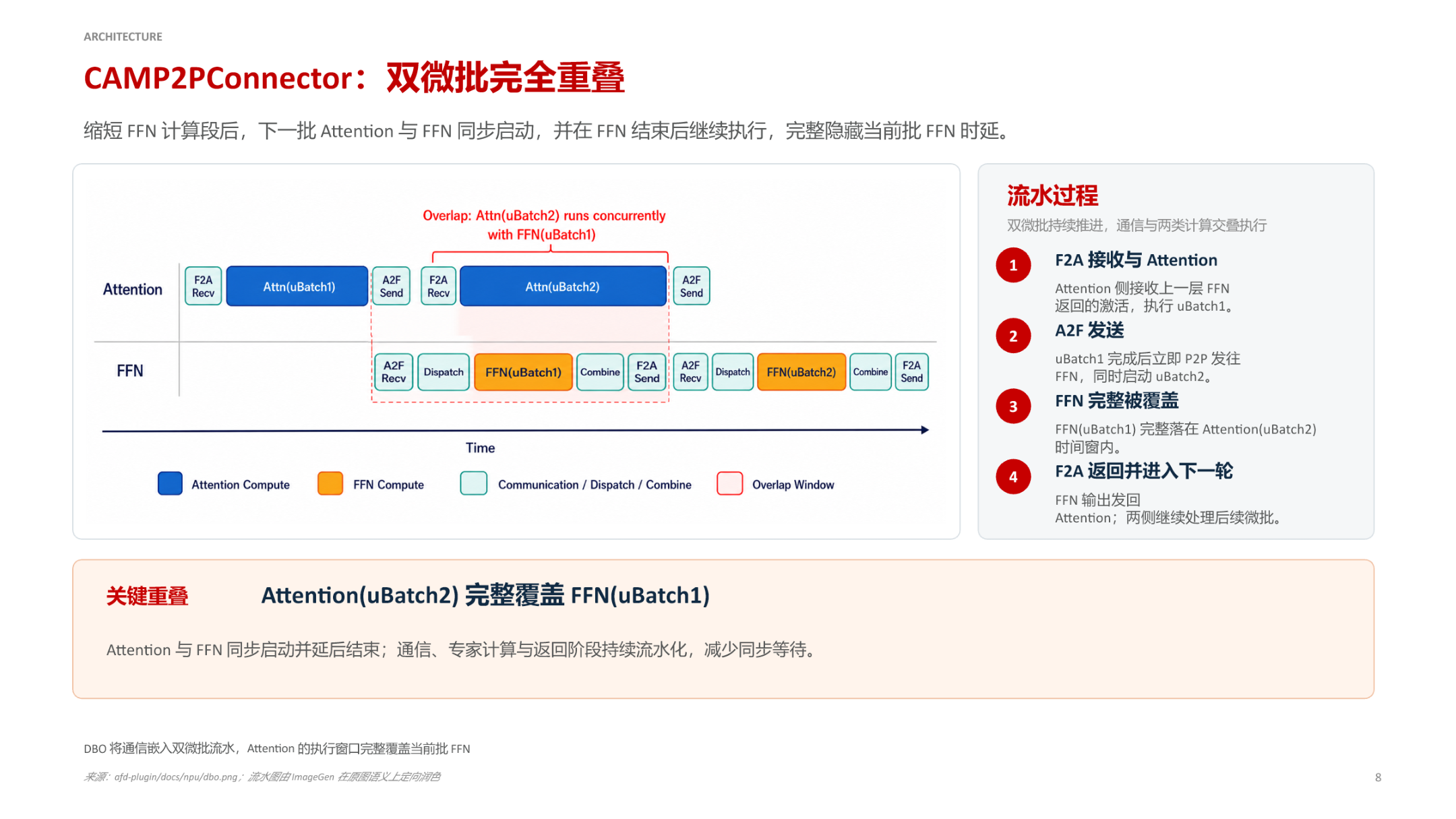Click the 'FFN' row label in the diagram

(x=130, y=371)
